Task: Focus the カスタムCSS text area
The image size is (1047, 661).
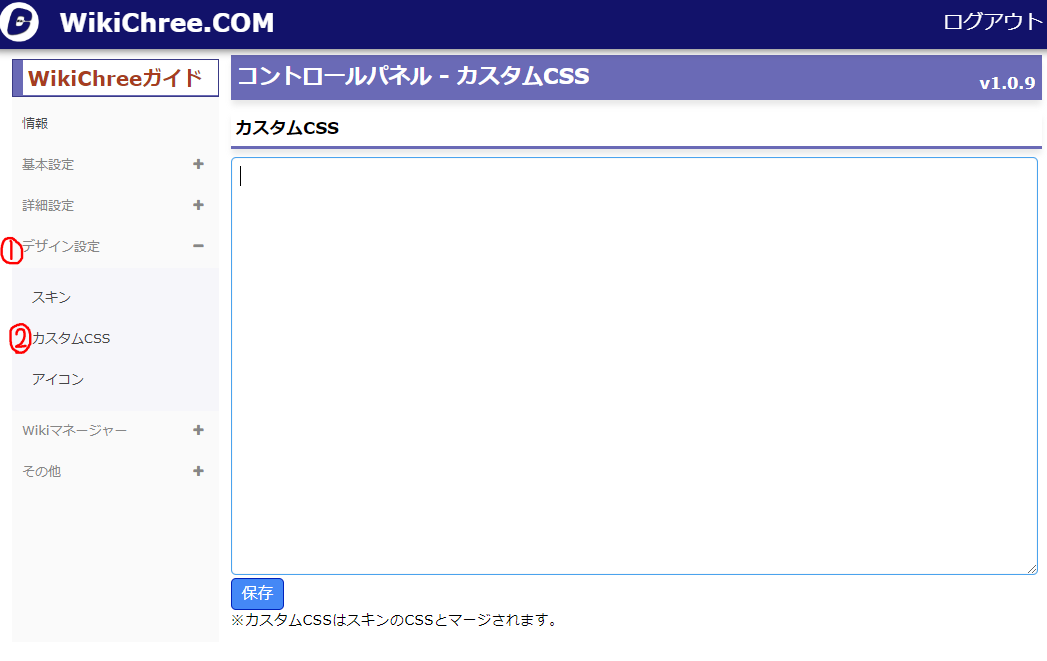Action: [634, 366]
